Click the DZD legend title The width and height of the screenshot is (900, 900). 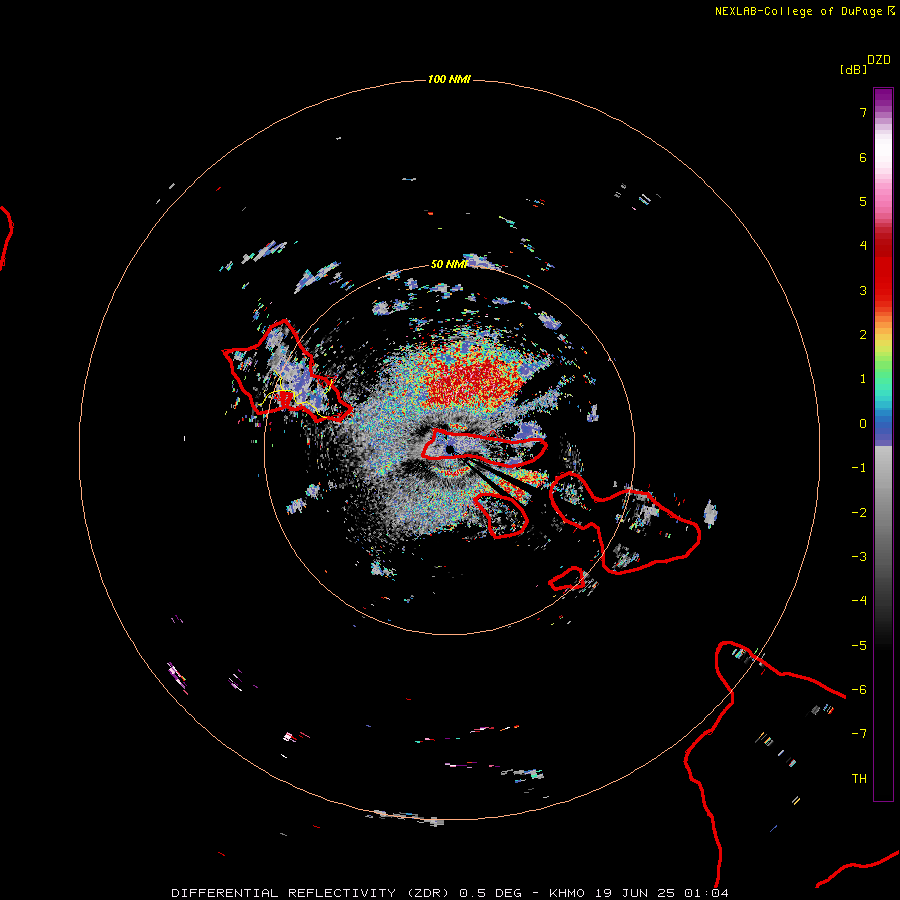coord(879,60)
